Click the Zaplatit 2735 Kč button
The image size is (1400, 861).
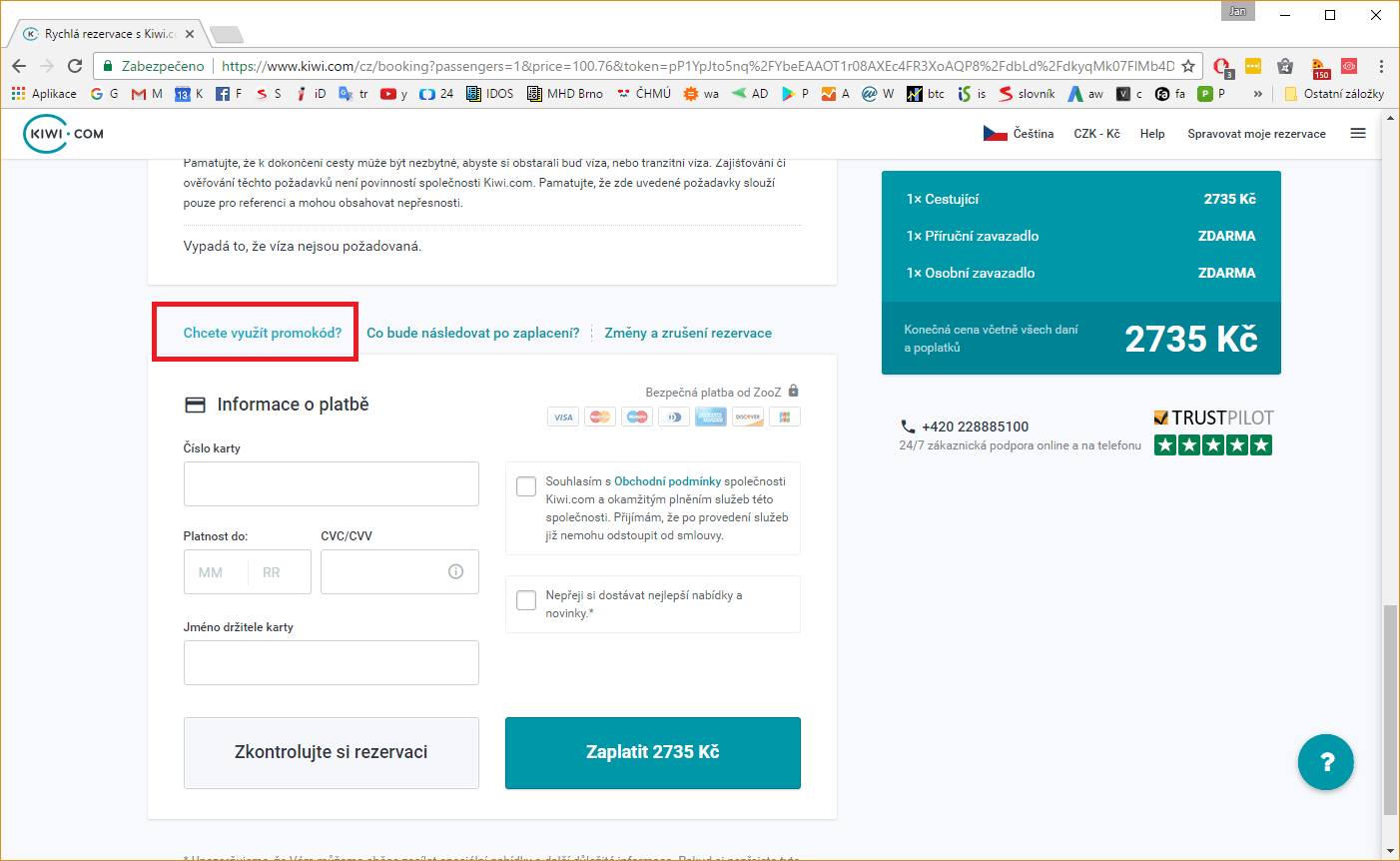click(x=653, y=752)
